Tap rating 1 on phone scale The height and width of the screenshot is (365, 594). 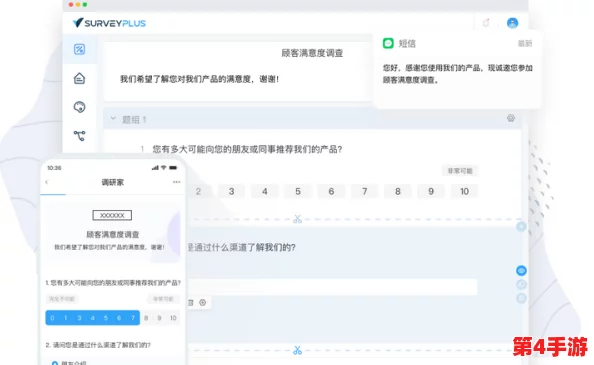pos(66,318)
